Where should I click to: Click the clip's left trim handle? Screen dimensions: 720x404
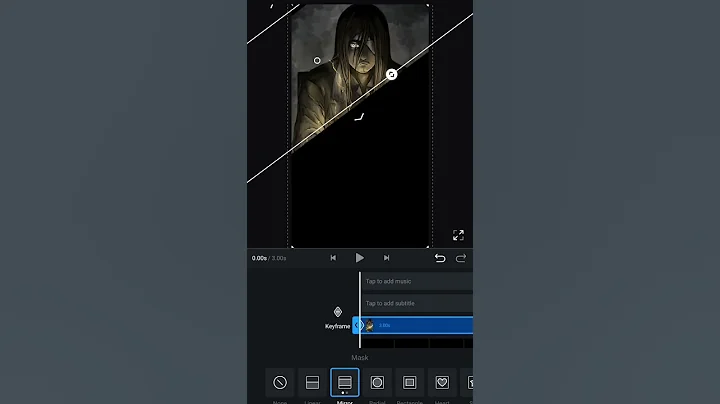point(356,325)
